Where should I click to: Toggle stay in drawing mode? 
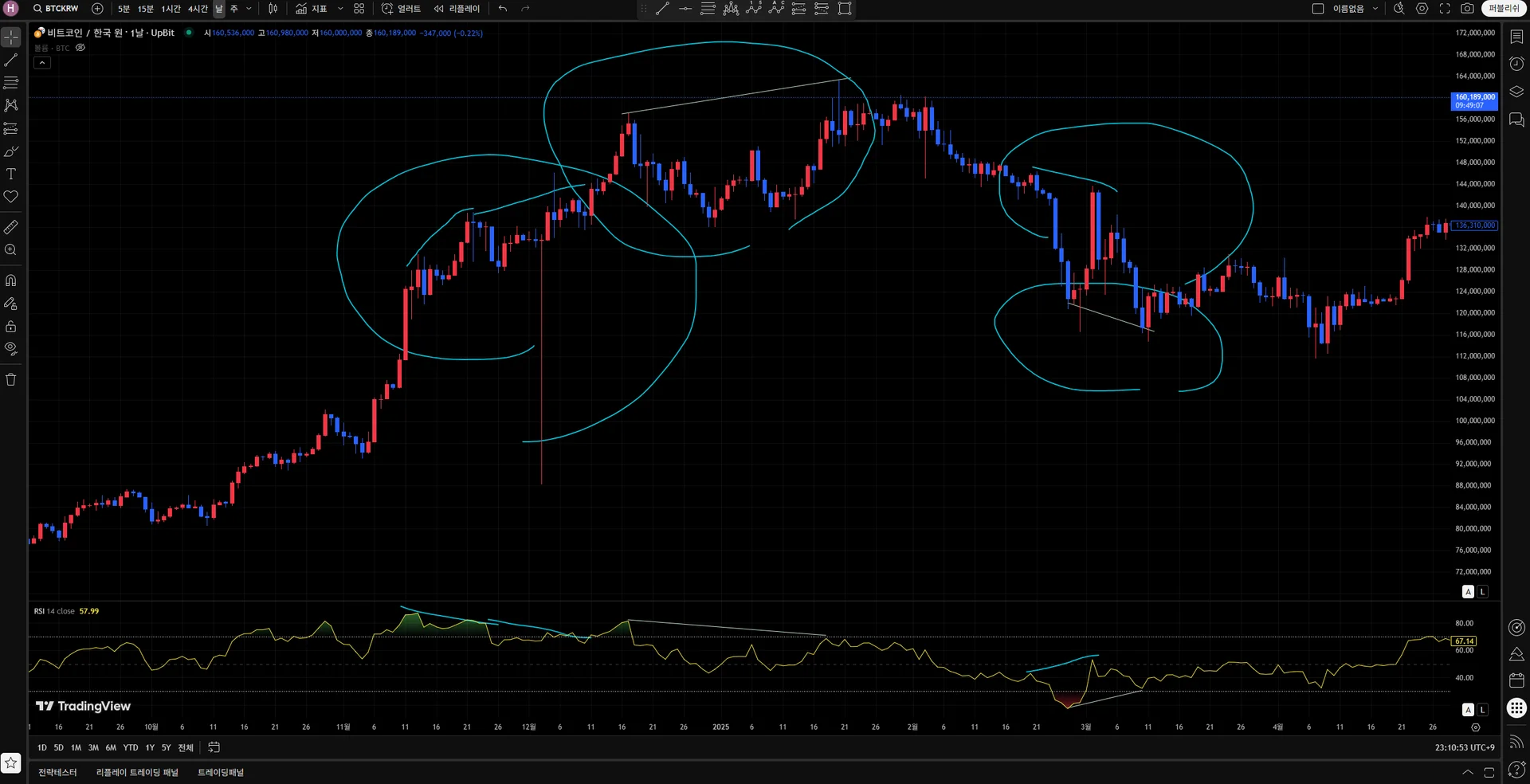[x=11, y=304]
